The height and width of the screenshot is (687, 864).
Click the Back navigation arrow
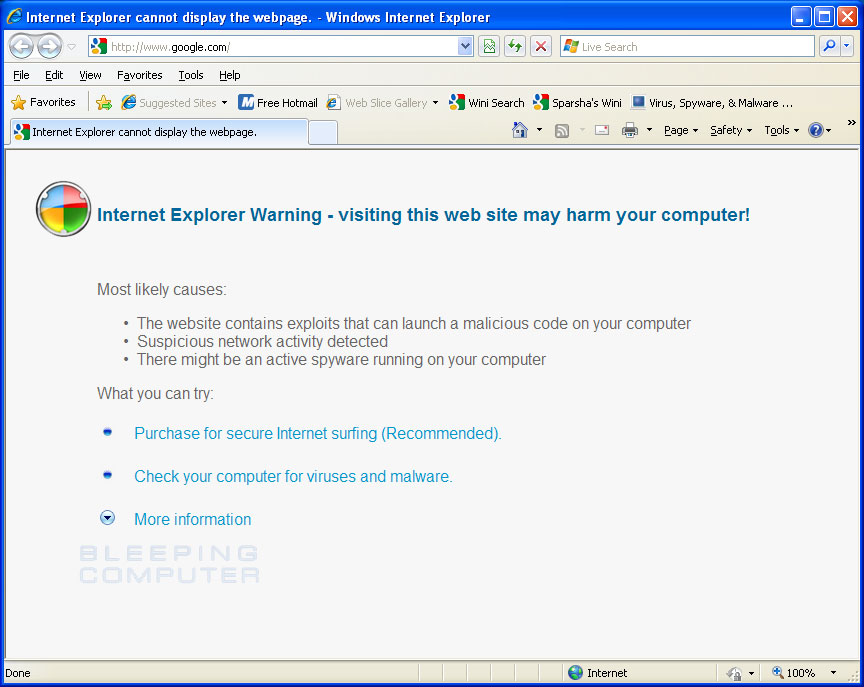(21, 46)
